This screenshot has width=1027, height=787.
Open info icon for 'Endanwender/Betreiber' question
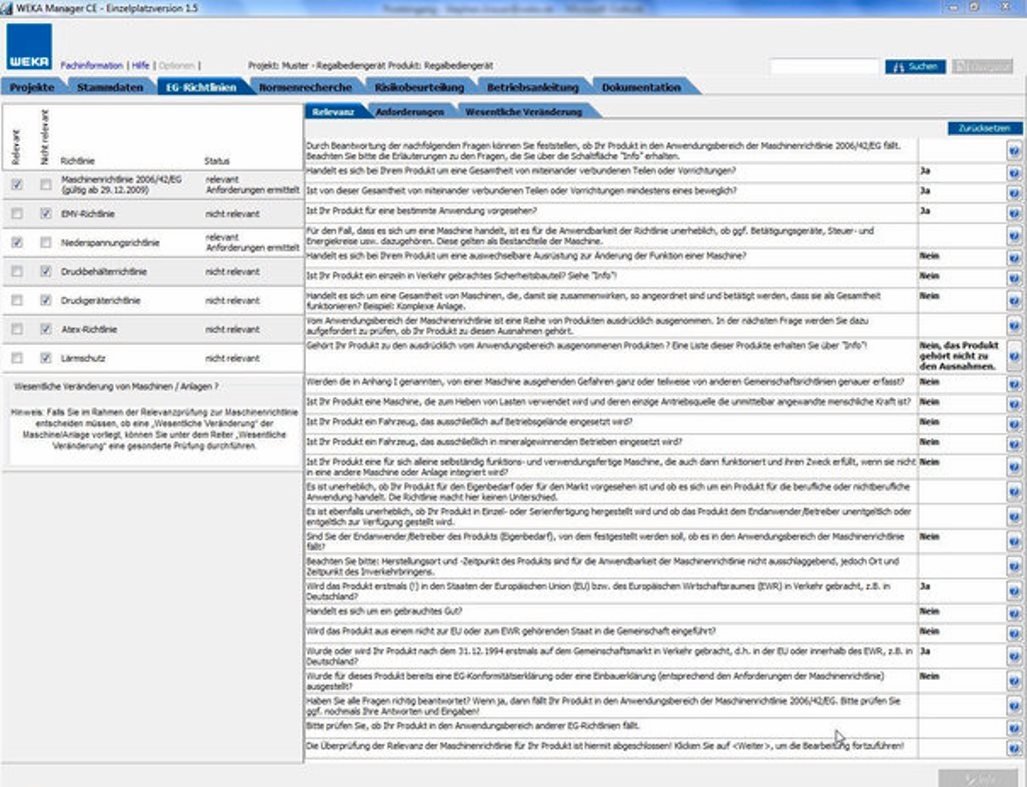click(x=1015, y=542)
